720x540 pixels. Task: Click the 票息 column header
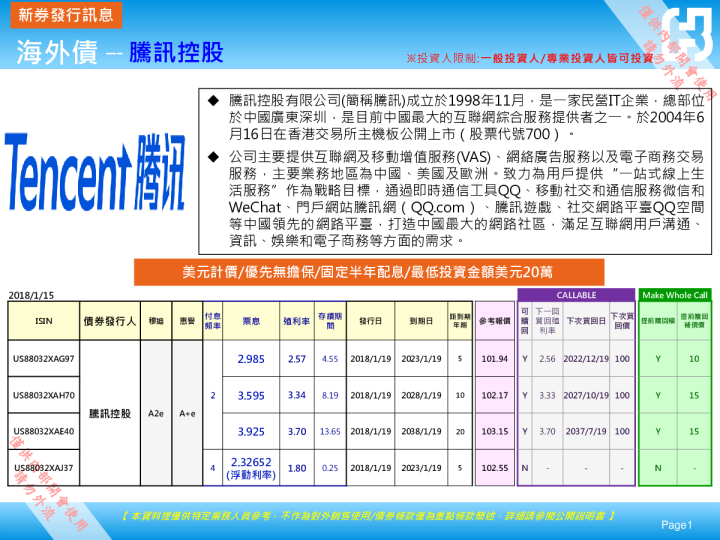click(x=251, y=321)
